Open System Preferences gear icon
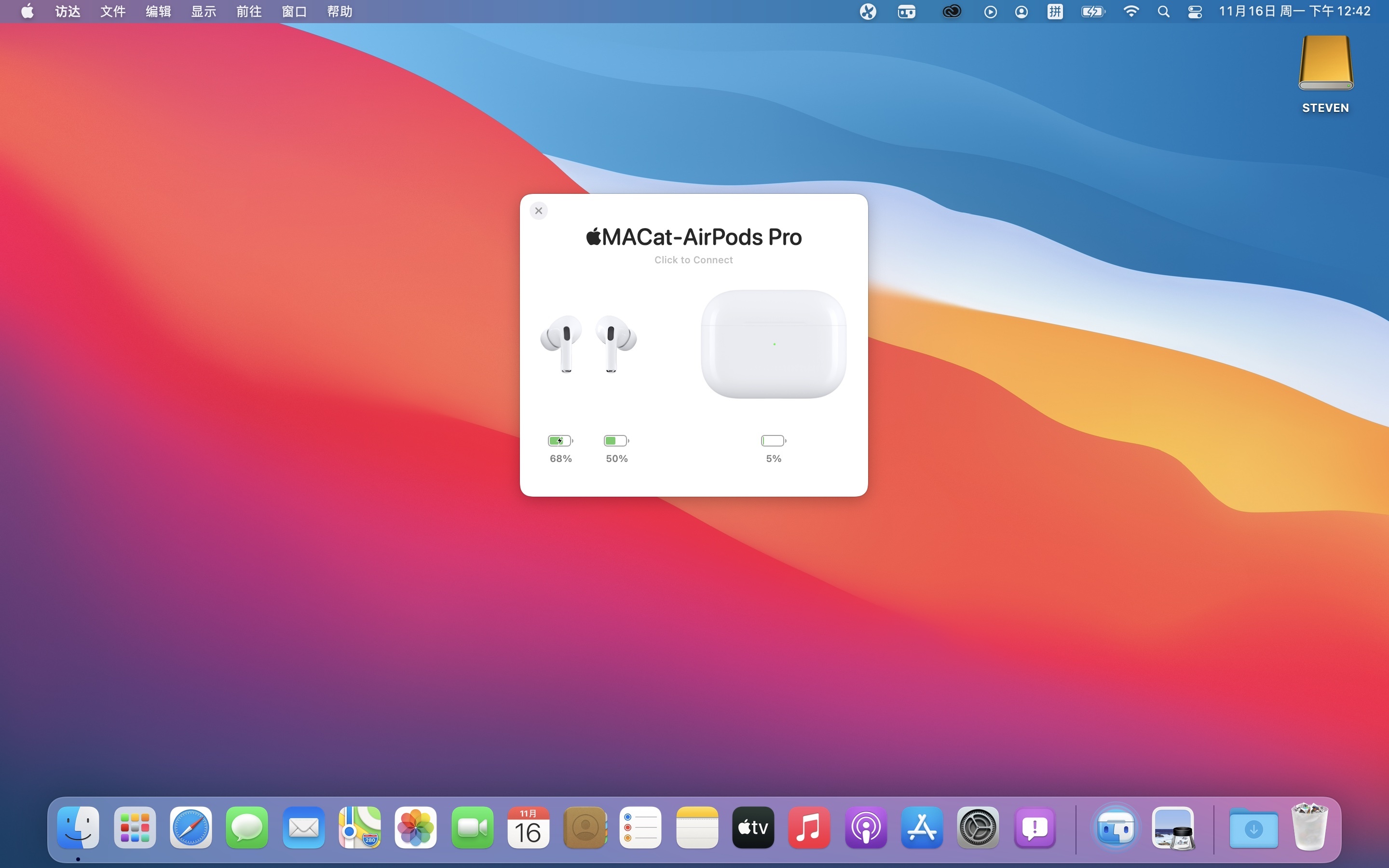Viewport: 1389px width, 868px height. tap(978, 827)
